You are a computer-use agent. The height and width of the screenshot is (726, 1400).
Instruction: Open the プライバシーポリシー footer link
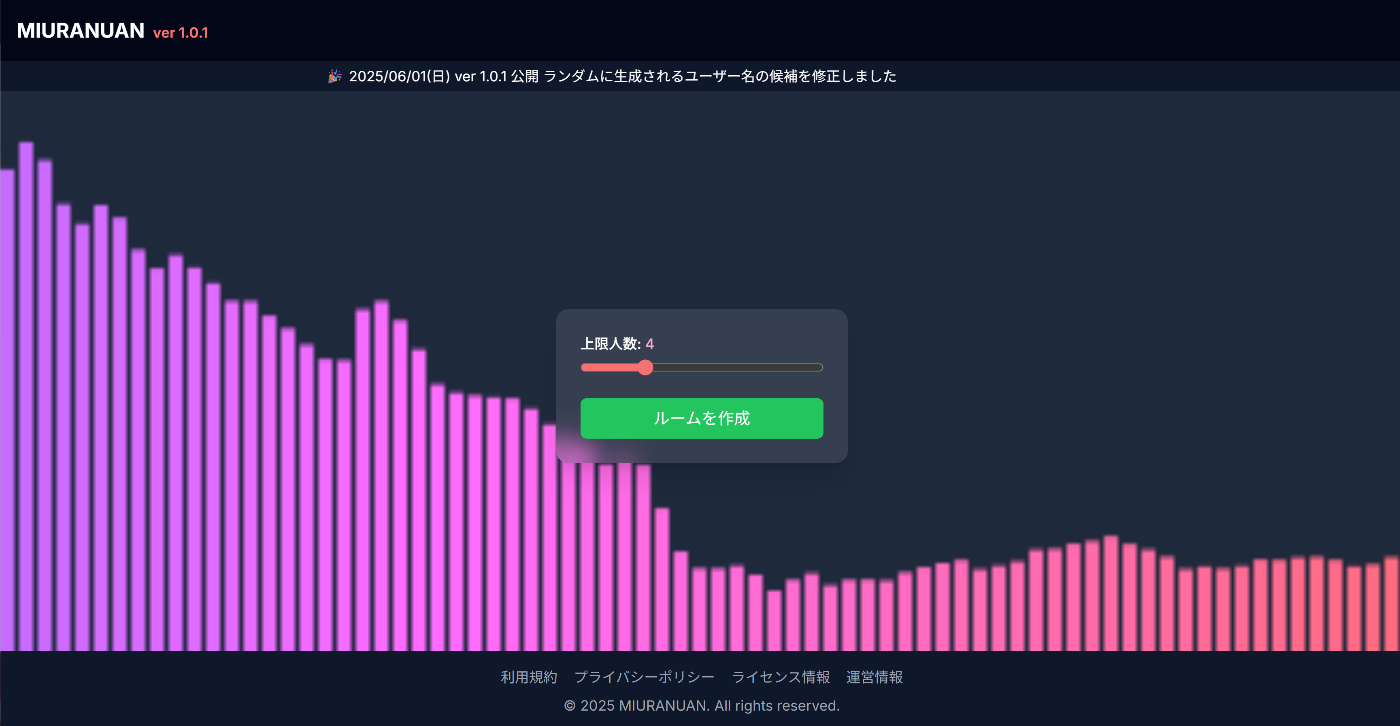tap(644, 677)
